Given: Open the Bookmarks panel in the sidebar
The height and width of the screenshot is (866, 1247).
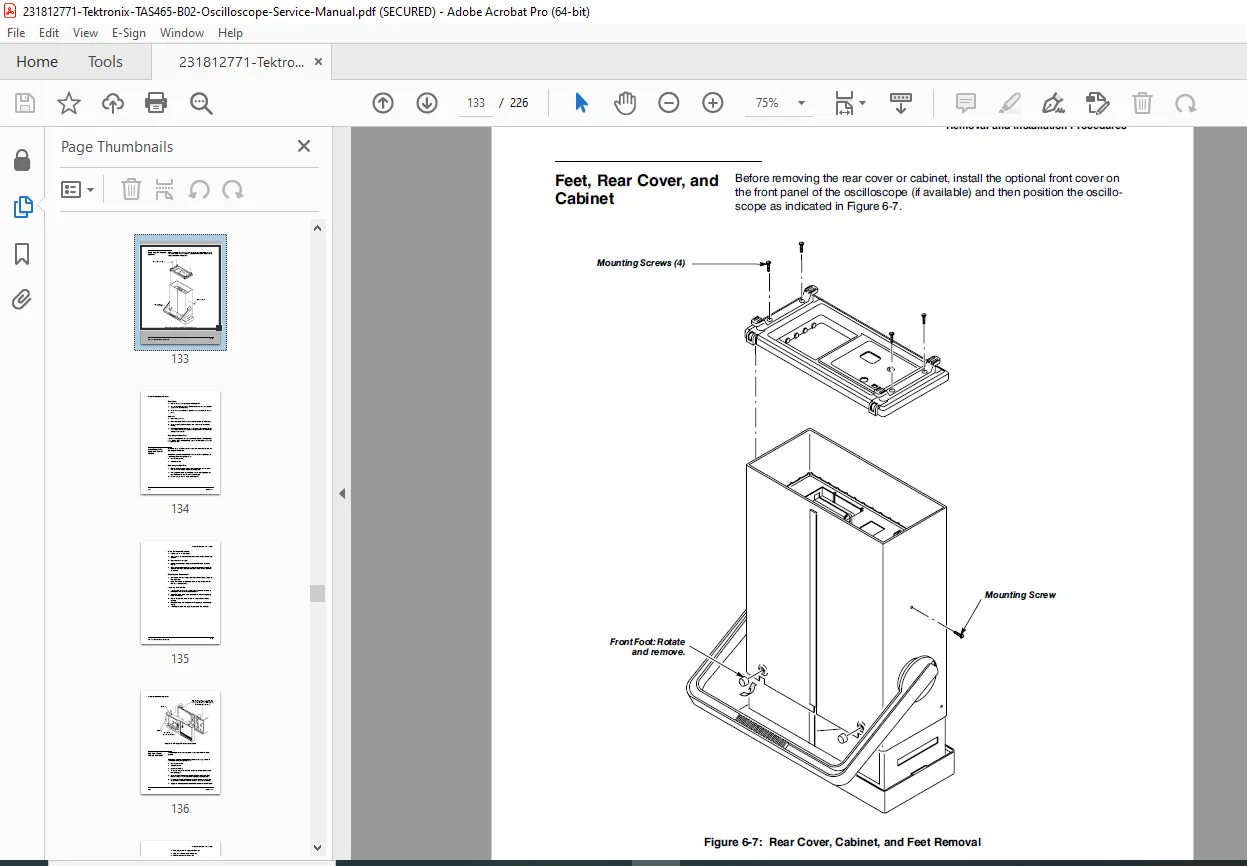Looking at the screenshot, I should pos(22,254).
